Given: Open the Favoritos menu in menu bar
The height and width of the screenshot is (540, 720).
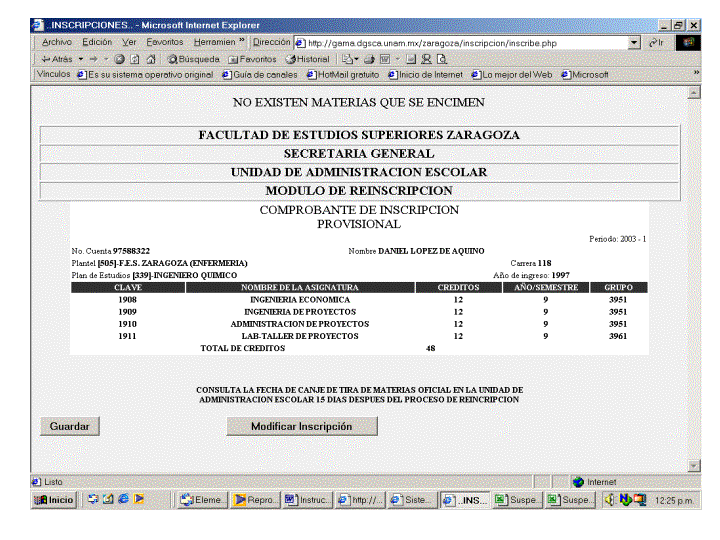Looking at the screenshot, I should coord(165,43).
